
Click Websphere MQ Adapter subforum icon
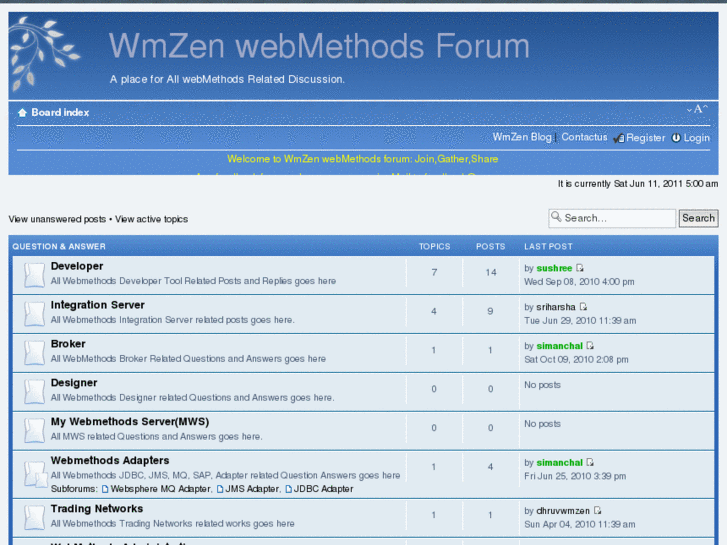105,489
